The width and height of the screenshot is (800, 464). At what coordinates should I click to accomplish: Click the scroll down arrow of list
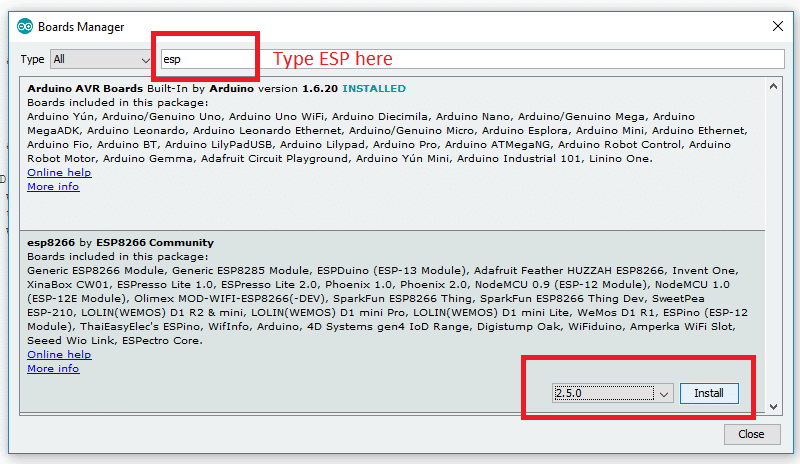(773, 407)
